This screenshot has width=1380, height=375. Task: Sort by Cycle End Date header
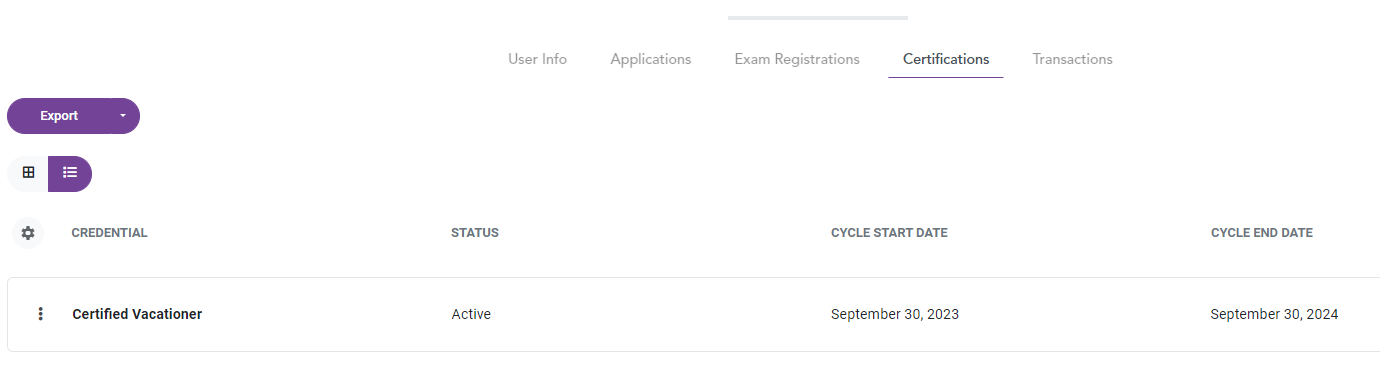click(x=1262, y=233)
